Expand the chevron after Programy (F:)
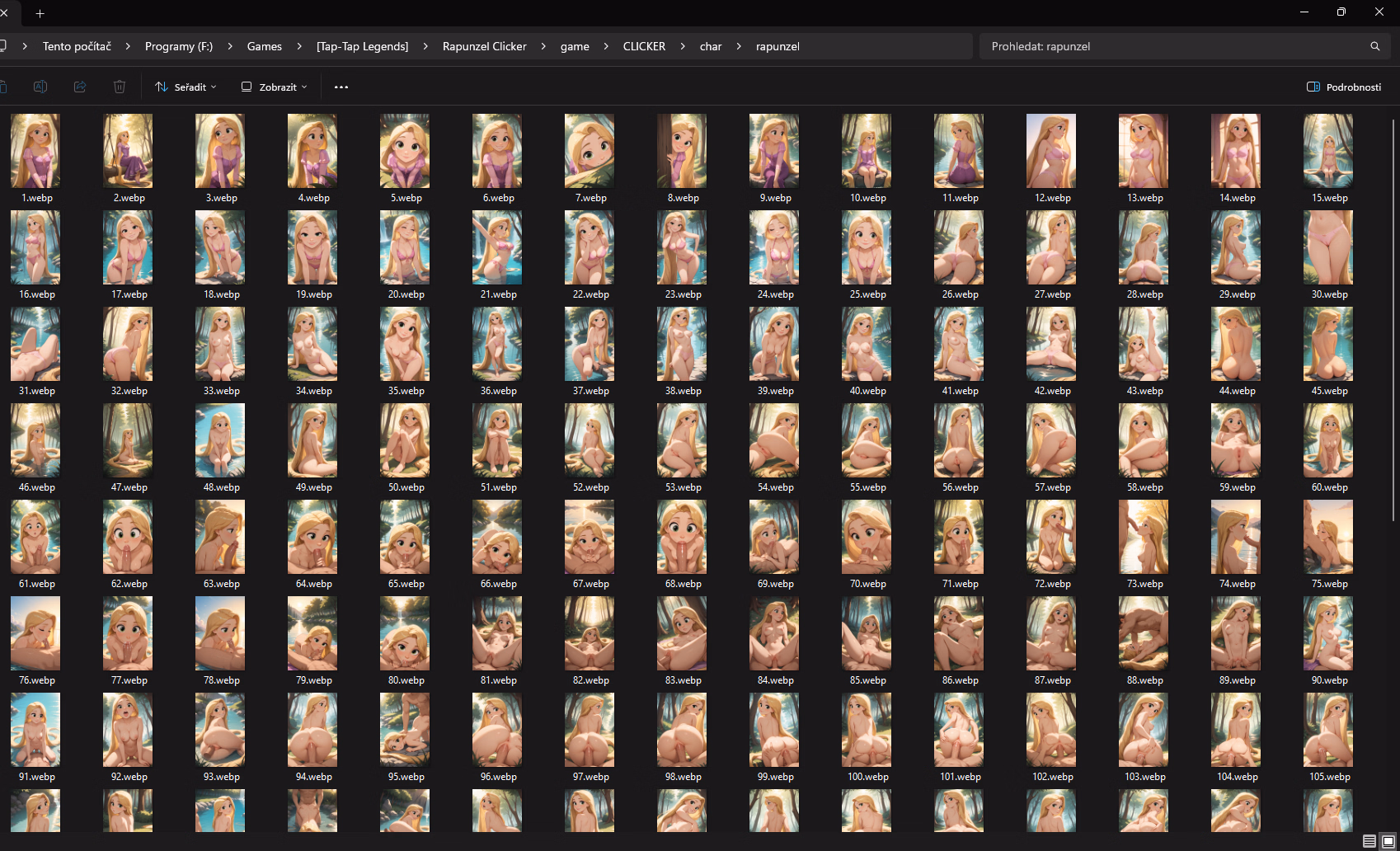1400x851 pixels. click(230, 46)
